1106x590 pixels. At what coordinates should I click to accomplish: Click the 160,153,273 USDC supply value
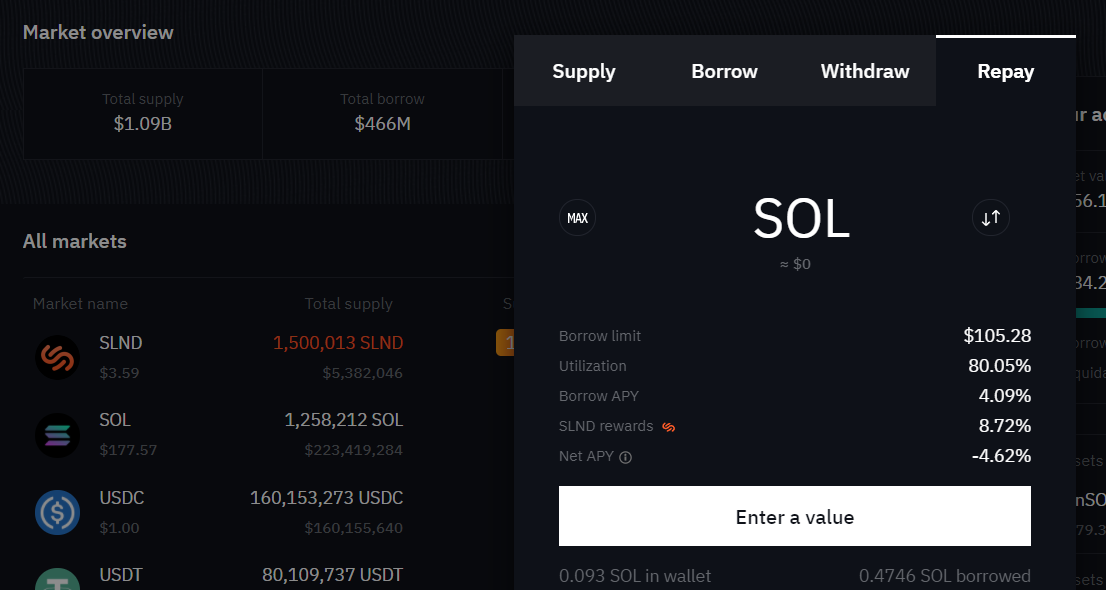pos(327,498)
